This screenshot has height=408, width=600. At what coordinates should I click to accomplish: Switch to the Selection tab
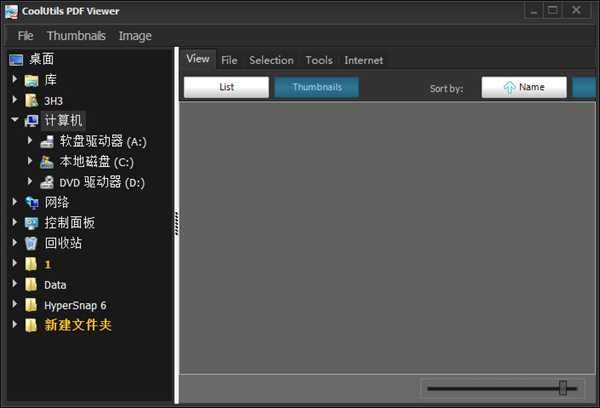(x=271, y=60)
